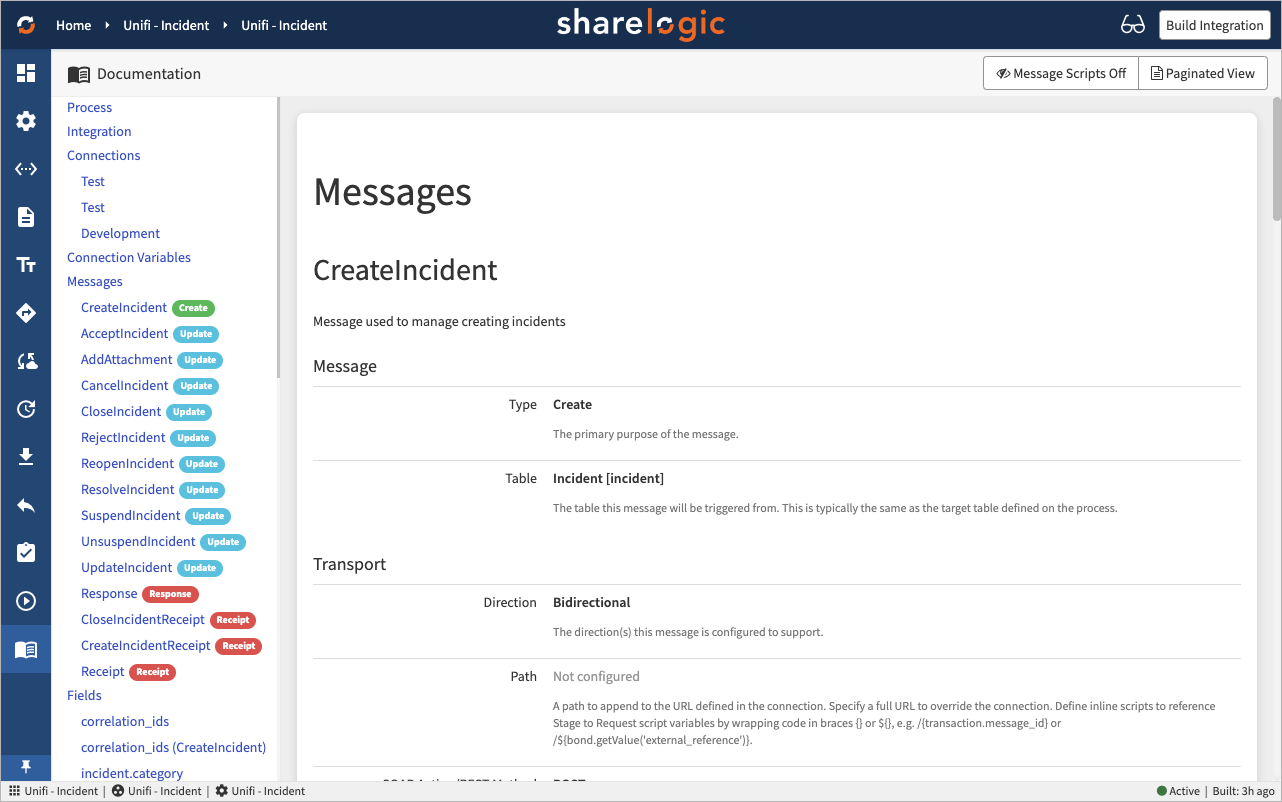Expand the Fields section in navigation tree
The width and height of the screenshot is (1282, 802).
pos(84,696)
